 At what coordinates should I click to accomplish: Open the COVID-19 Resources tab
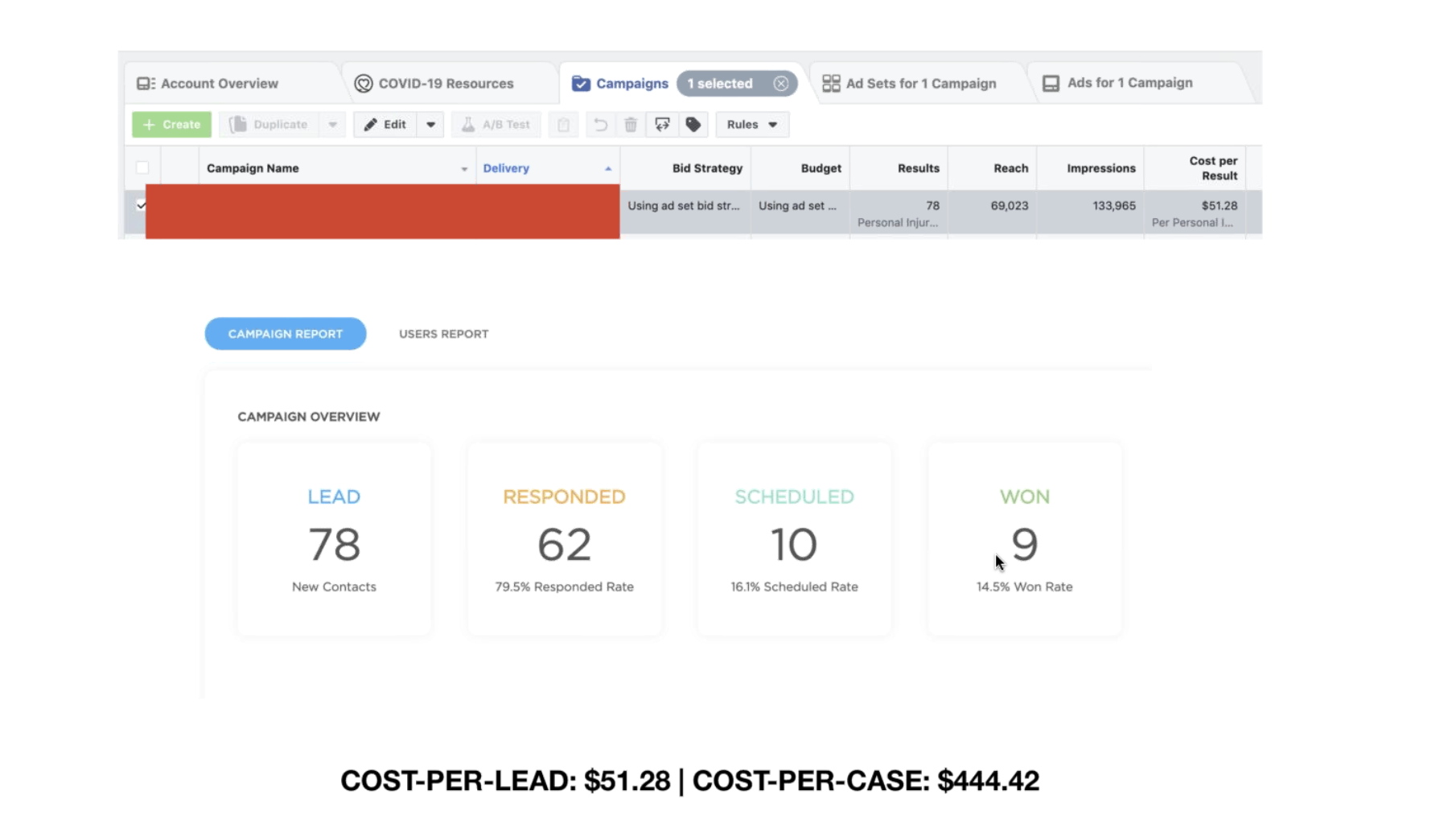[x=434, y=84]
